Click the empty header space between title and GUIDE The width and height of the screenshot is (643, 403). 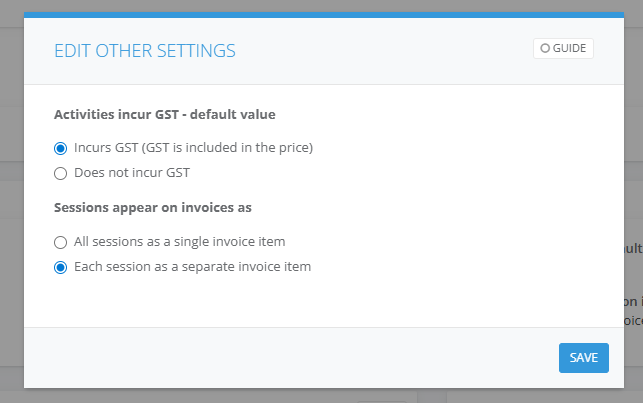390,50
